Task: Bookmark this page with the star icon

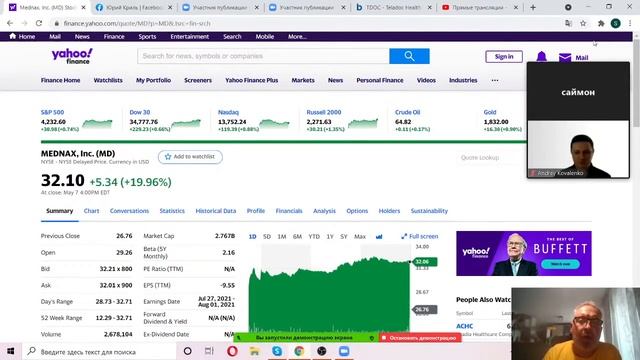Action: point(583,23)
